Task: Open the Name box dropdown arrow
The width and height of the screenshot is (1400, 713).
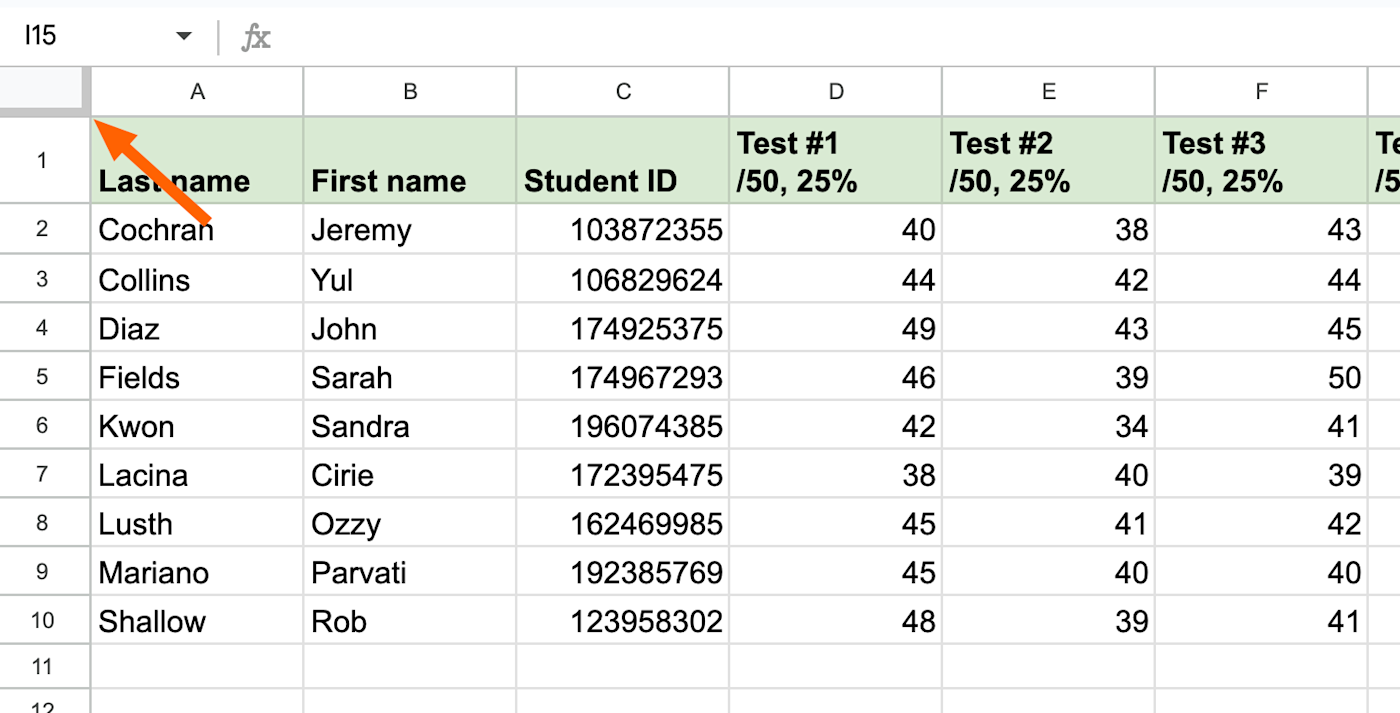Action: (x=183, y=37)
